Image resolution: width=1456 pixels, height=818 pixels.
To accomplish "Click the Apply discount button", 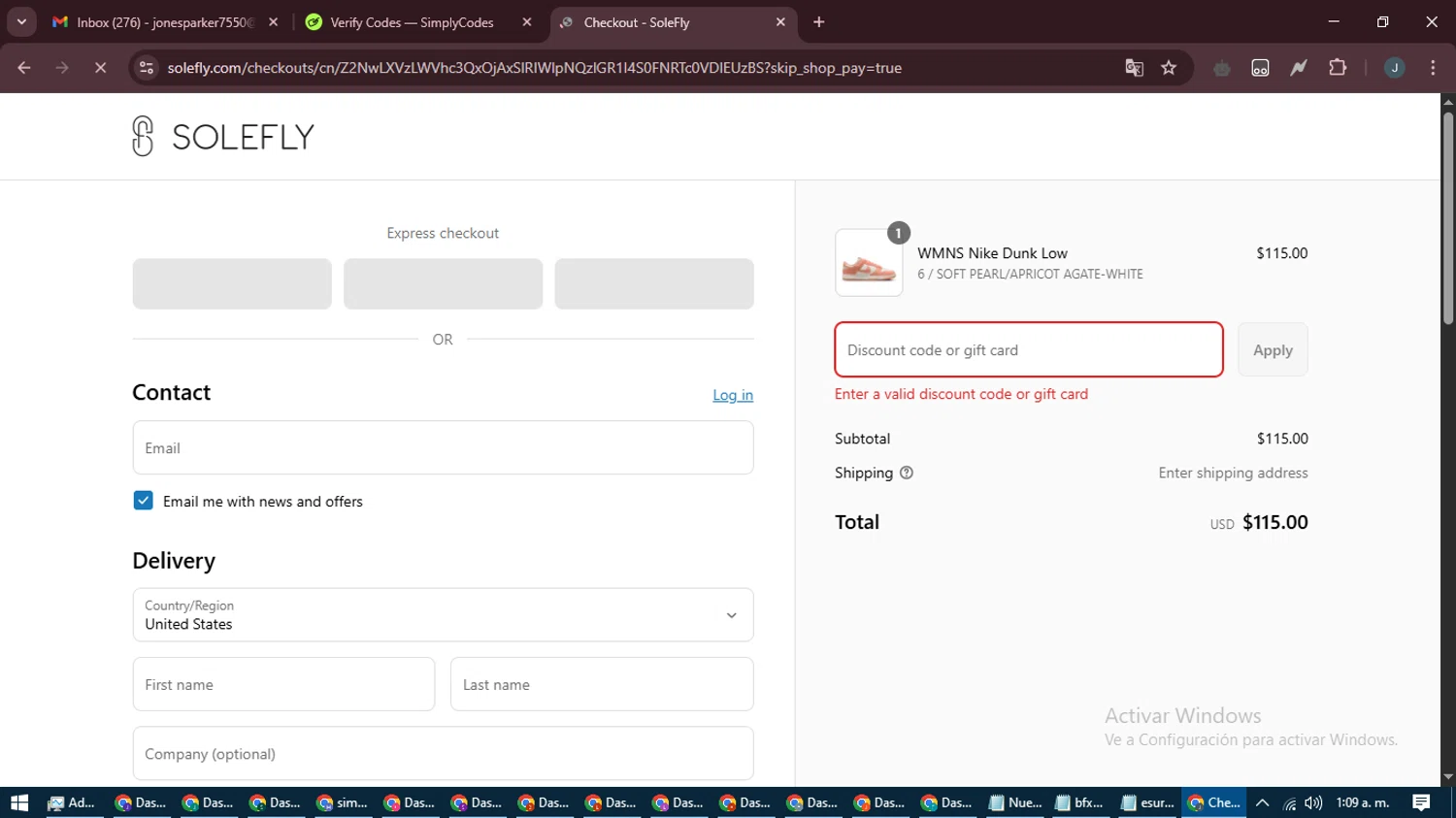I will click(x=1273, y=350).
